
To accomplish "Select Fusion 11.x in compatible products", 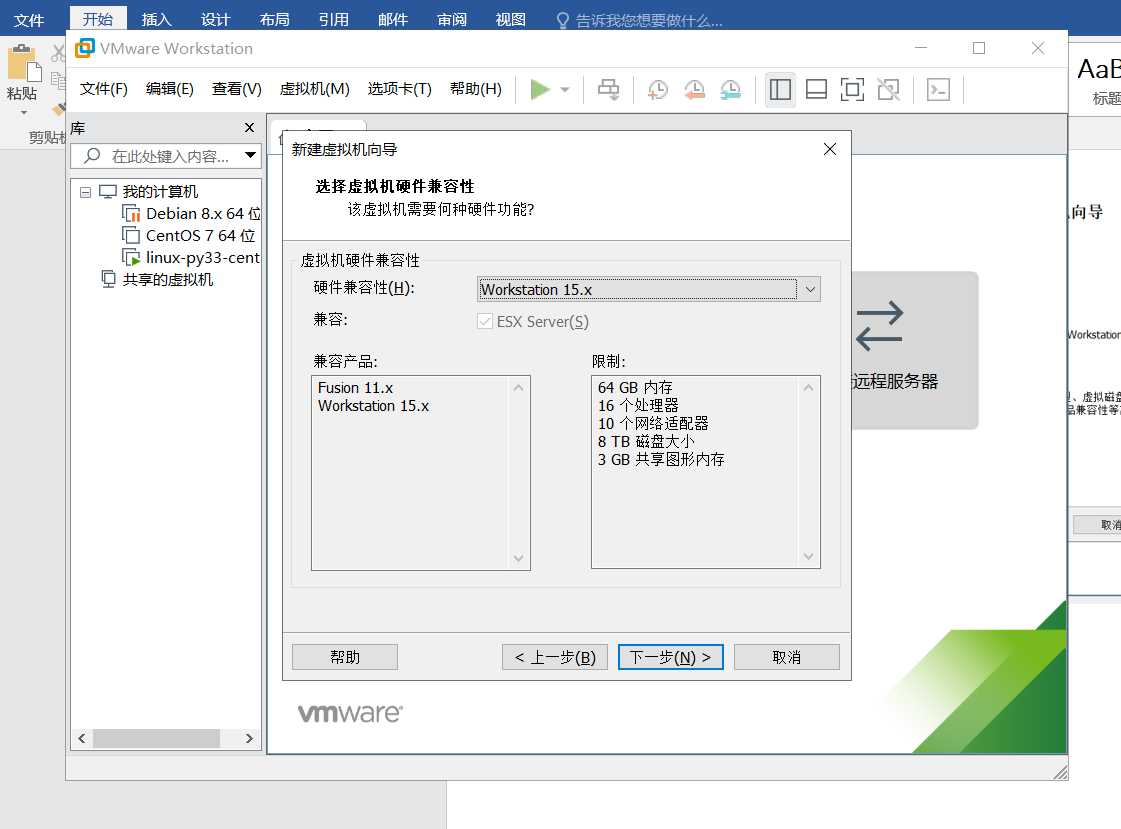I will (x=355, y=387).
